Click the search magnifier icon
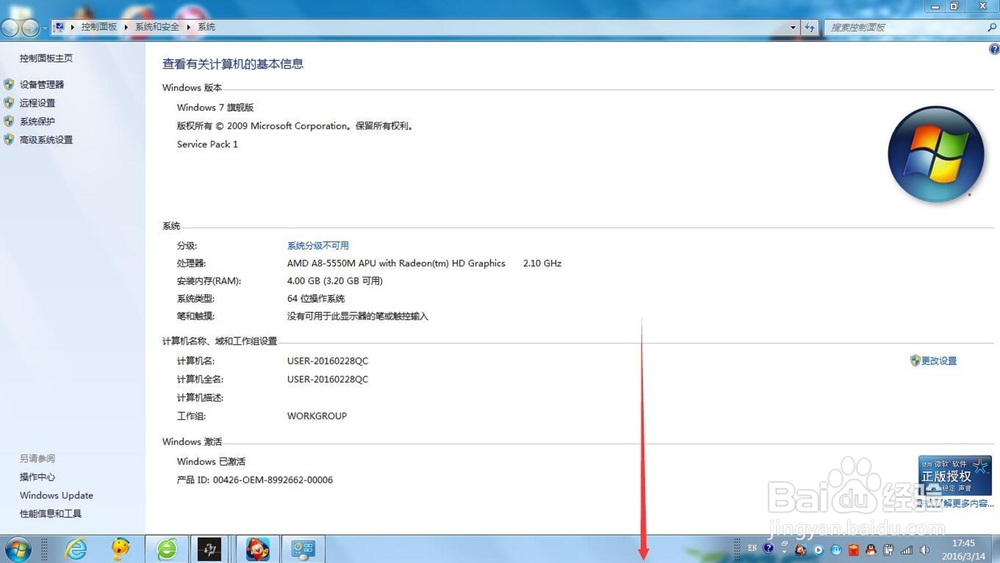This screenshot has height=563, width=1000. 992,27
